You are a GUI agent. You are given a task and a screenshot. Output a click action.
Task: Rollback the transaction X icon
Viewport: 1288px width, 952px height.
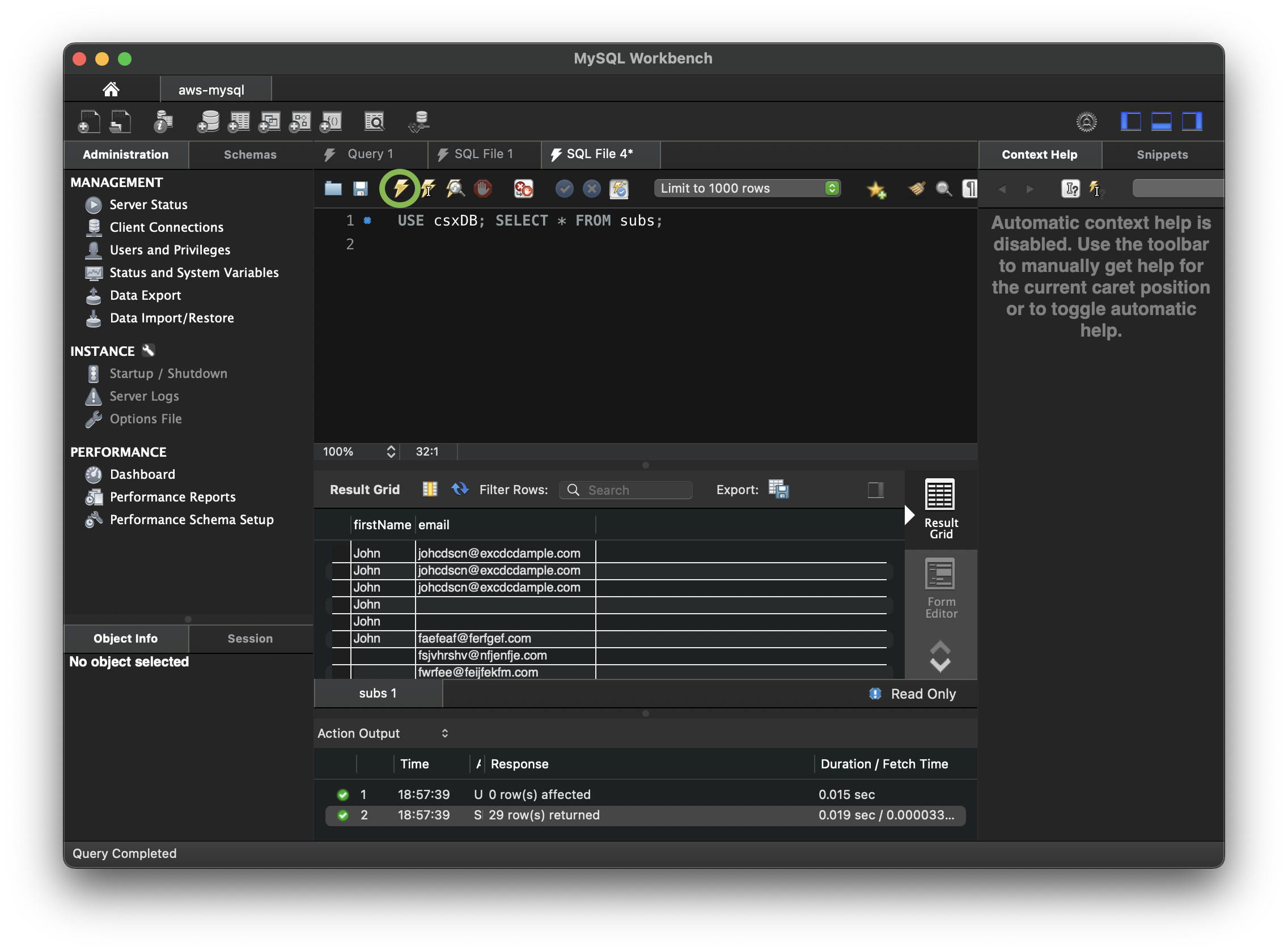point(591,189)
